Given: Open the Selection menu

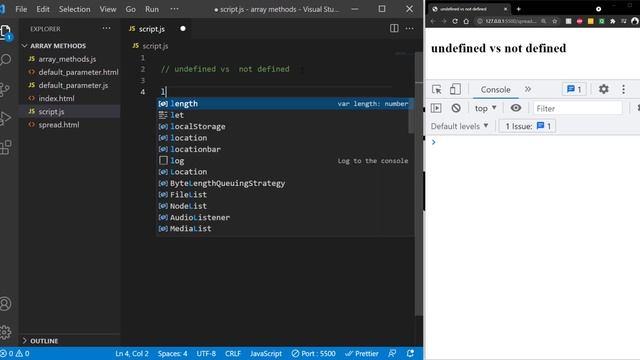Looking at the screenshot, I should [74, 9].
